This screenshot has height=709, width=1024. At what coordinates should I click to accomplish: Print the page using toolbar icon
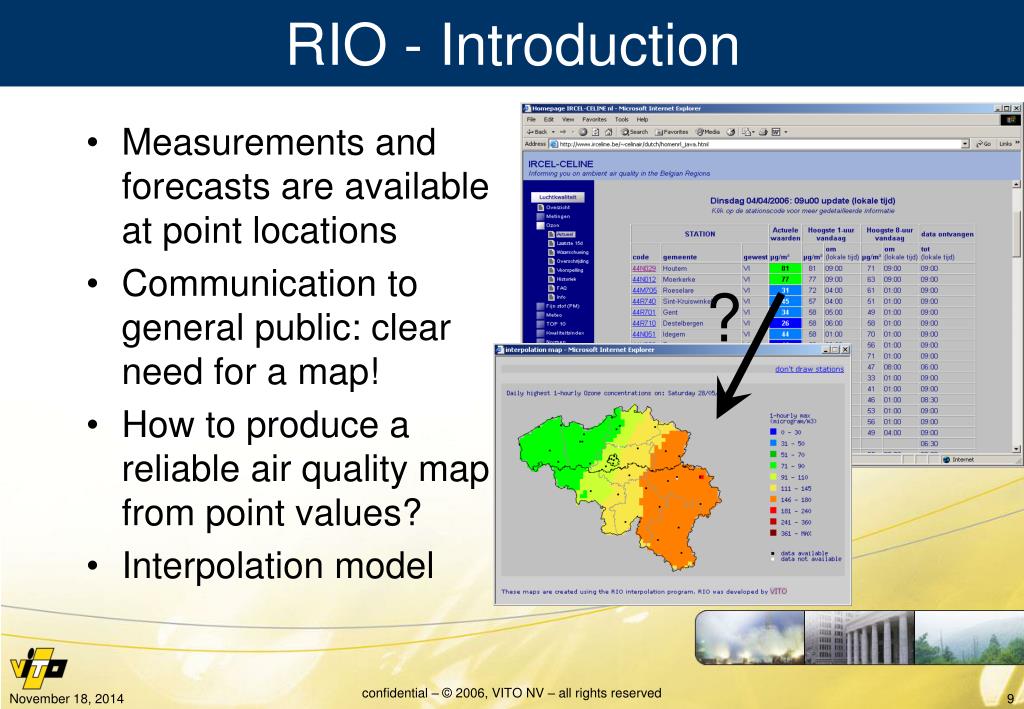pyautogui.click(x=764, y=132)
